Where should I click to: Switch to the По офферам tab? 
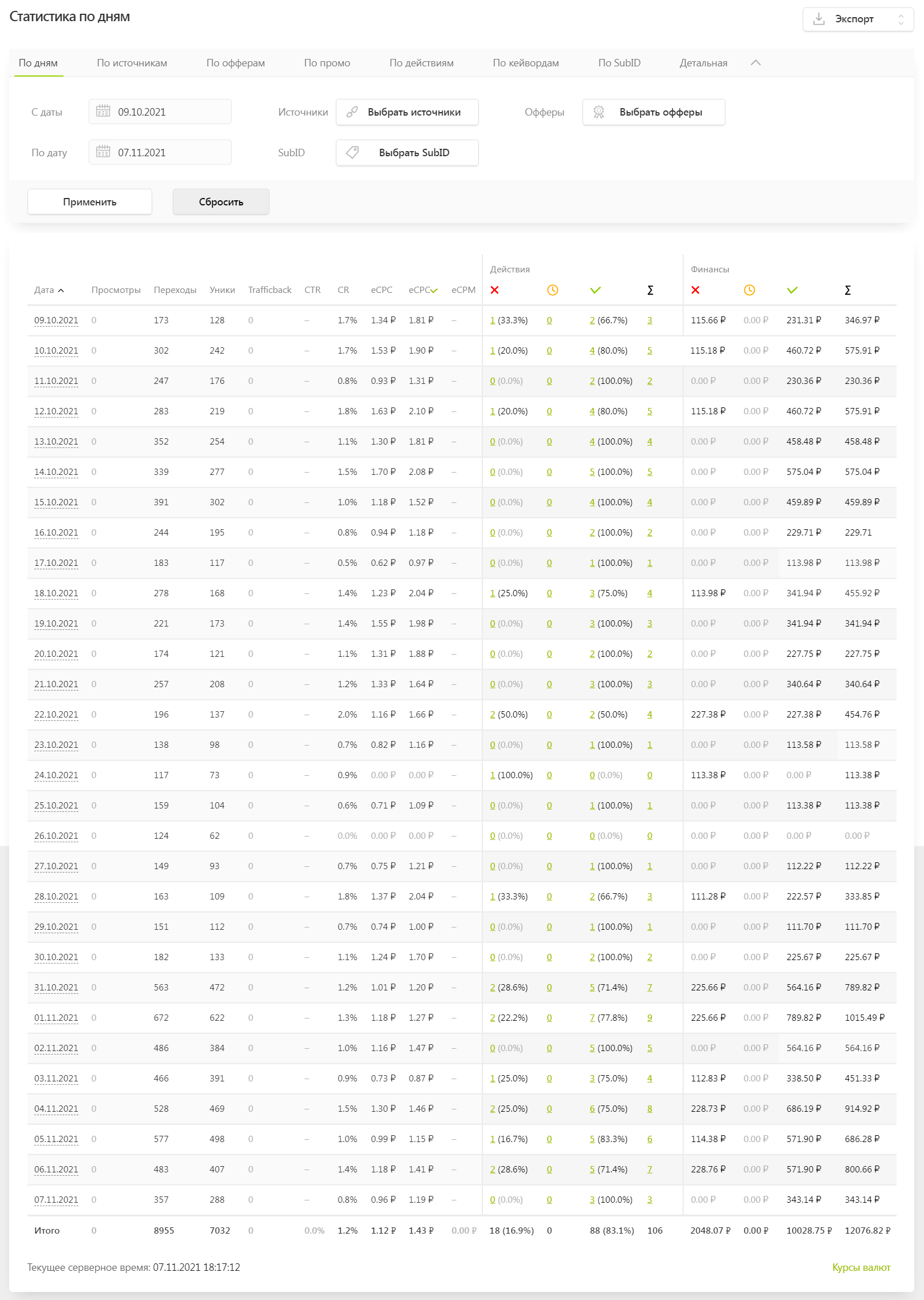click(x=235, y=63)
